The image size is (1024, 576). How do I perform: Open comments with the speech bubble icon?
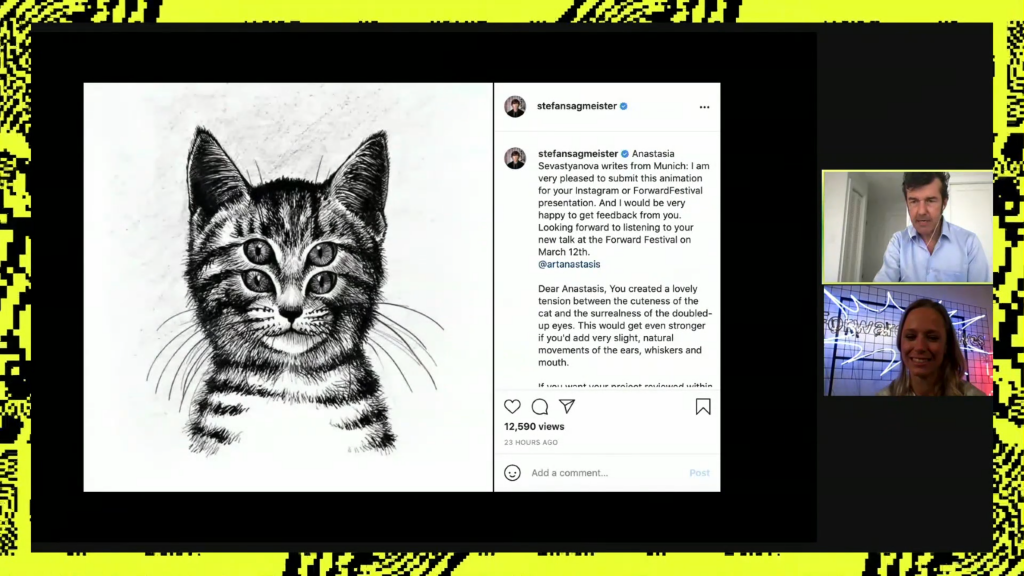(x=539, y=407)
